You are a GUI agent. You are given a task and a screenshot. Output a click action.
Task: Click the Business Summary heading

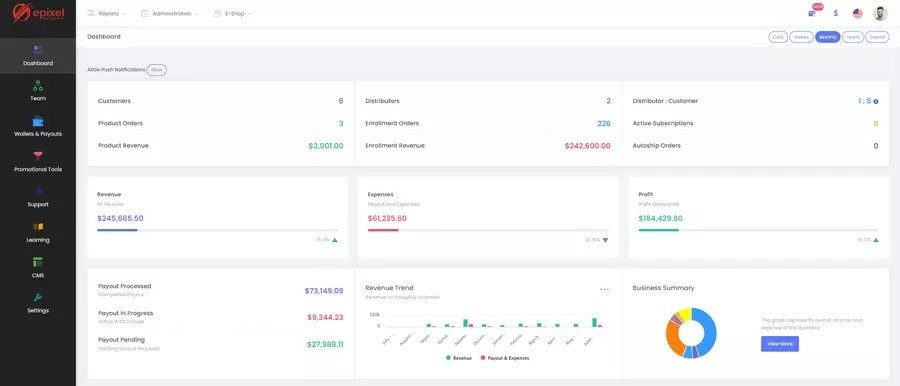coord(664,288)
